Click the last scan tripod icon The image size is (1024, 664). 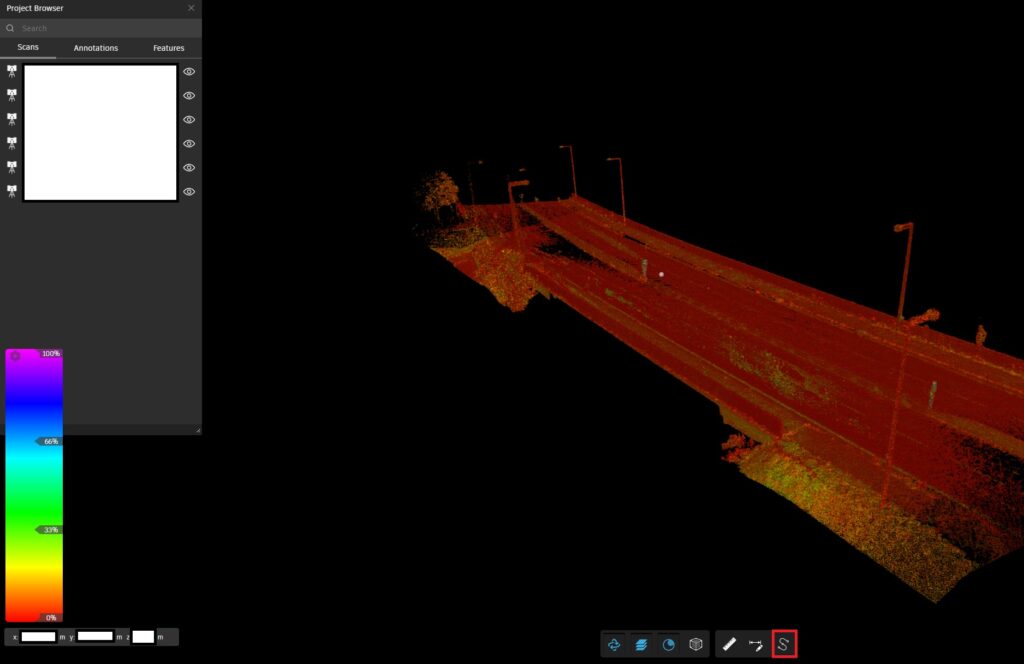tap(12, 191)
